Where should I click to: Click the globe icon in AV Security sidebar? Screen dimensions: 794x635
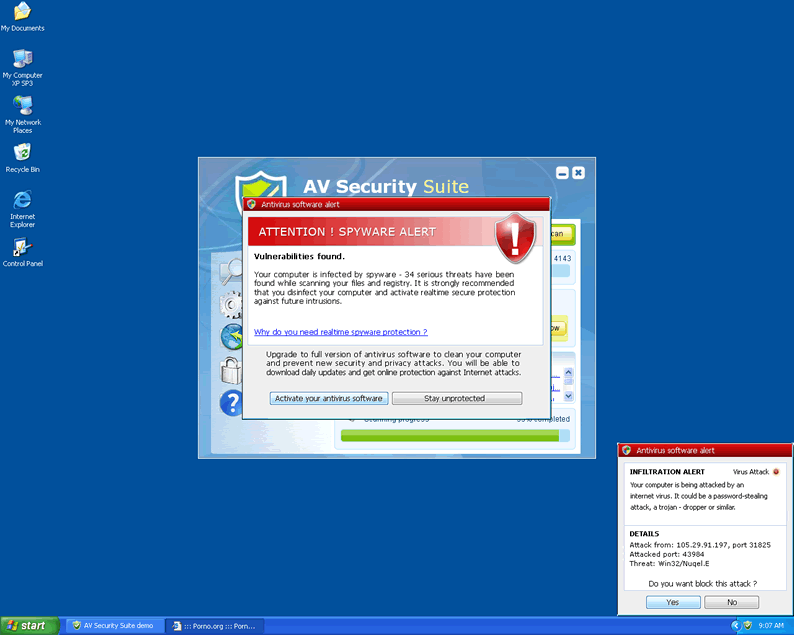pos(230,337)
